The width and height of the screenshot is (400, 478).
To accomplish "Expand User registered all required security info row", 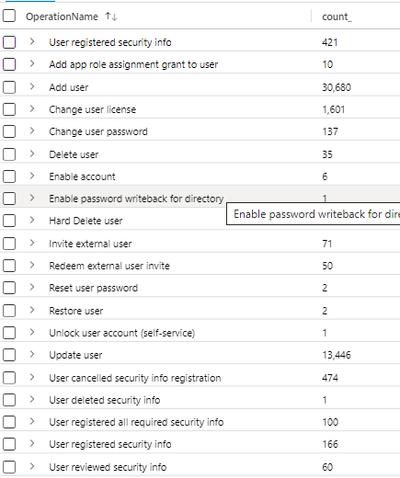I will (32, 421).
